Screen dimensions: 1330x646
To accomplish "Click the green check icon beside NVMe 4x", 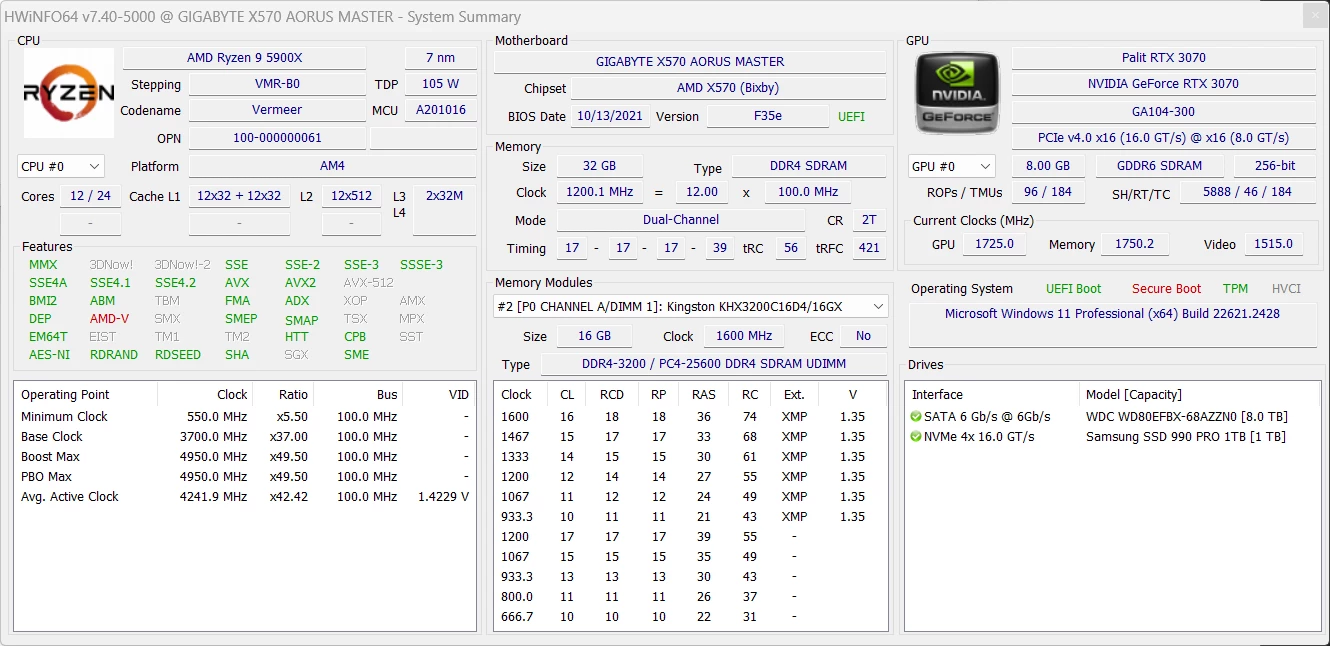I will [x=915, y=437].
